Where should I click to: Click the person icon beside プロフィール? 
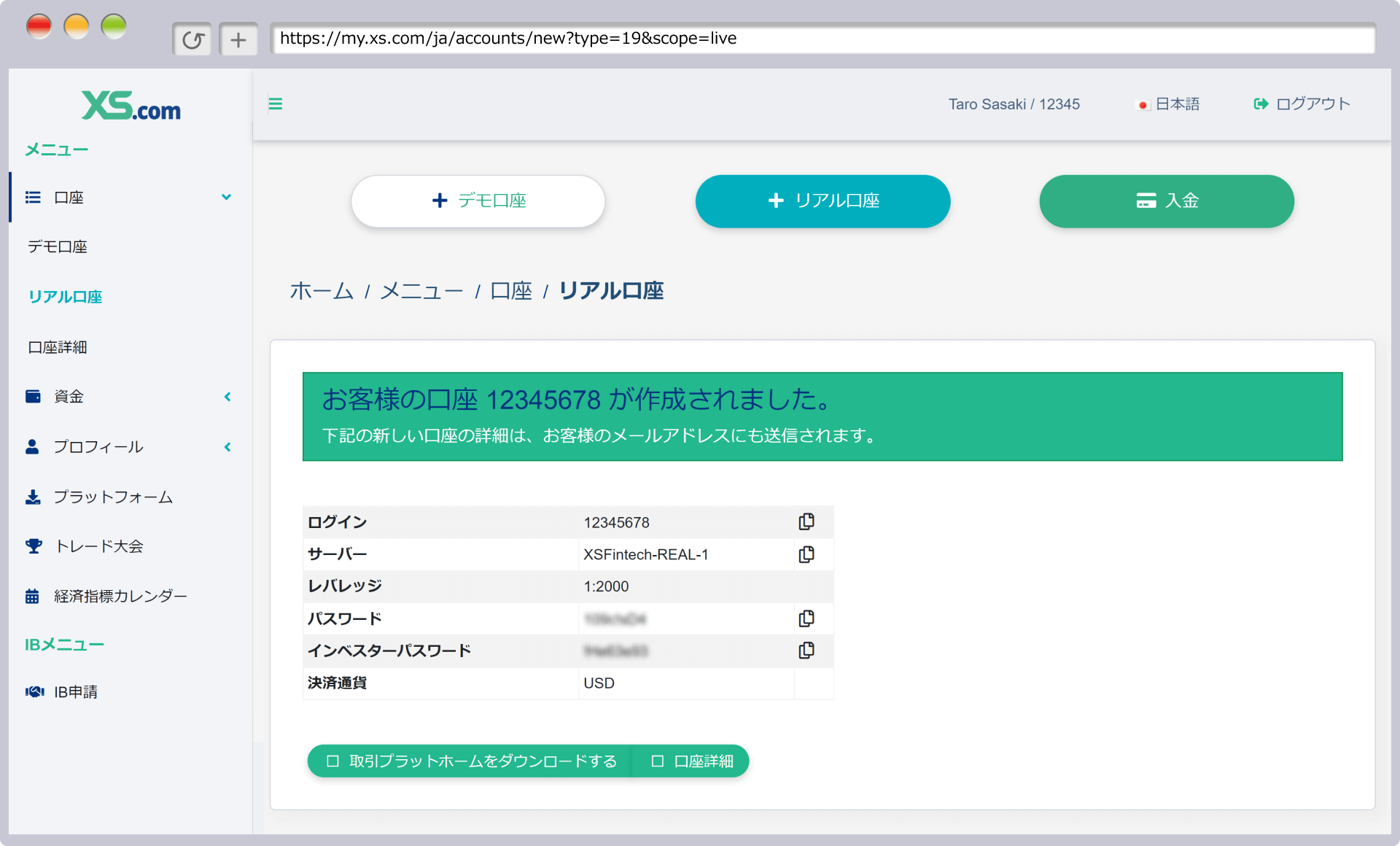tap(32, 446)
